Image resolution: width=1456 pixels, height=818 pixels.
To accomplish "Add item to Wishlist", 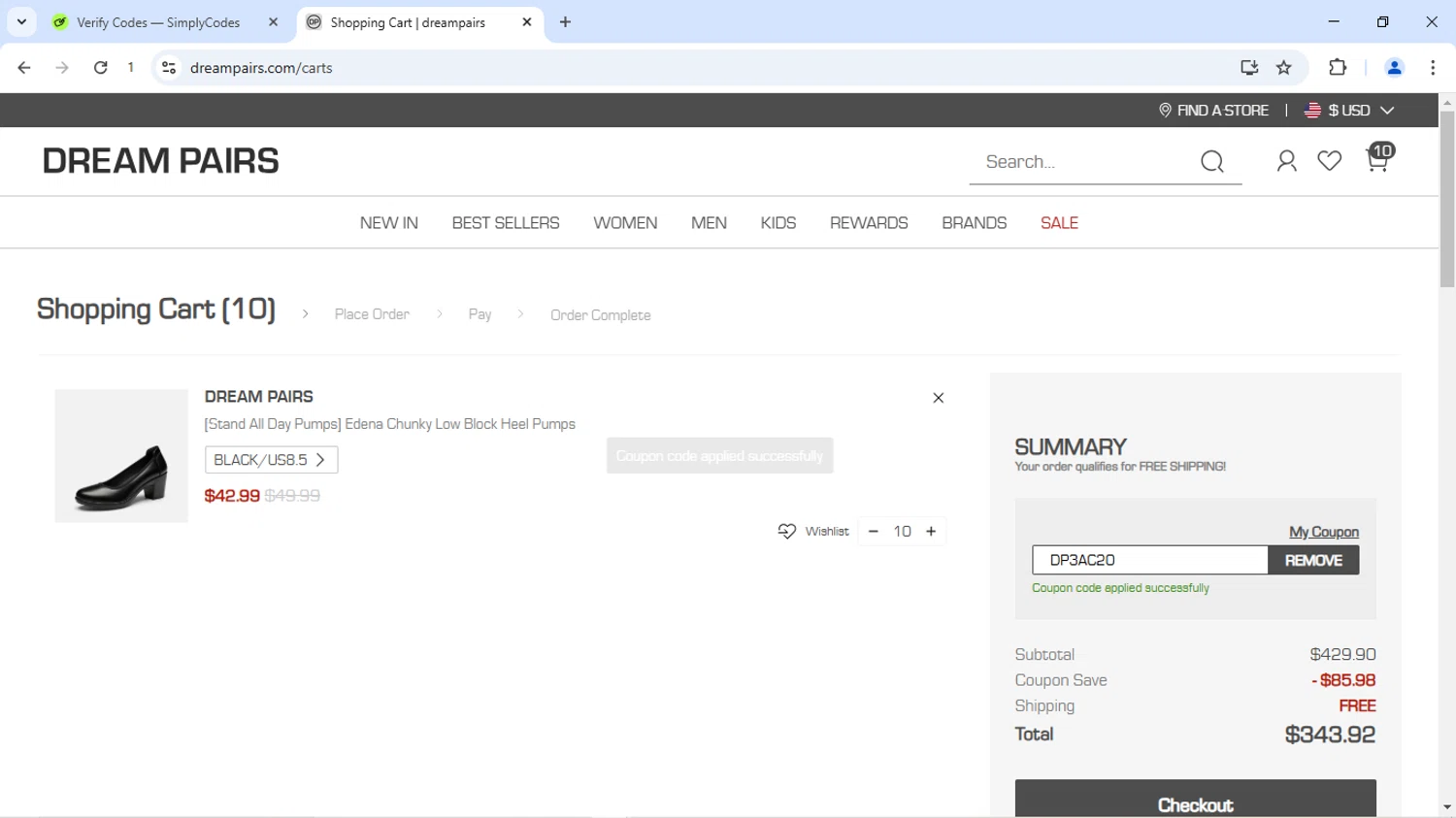I will tap(813, 532).
